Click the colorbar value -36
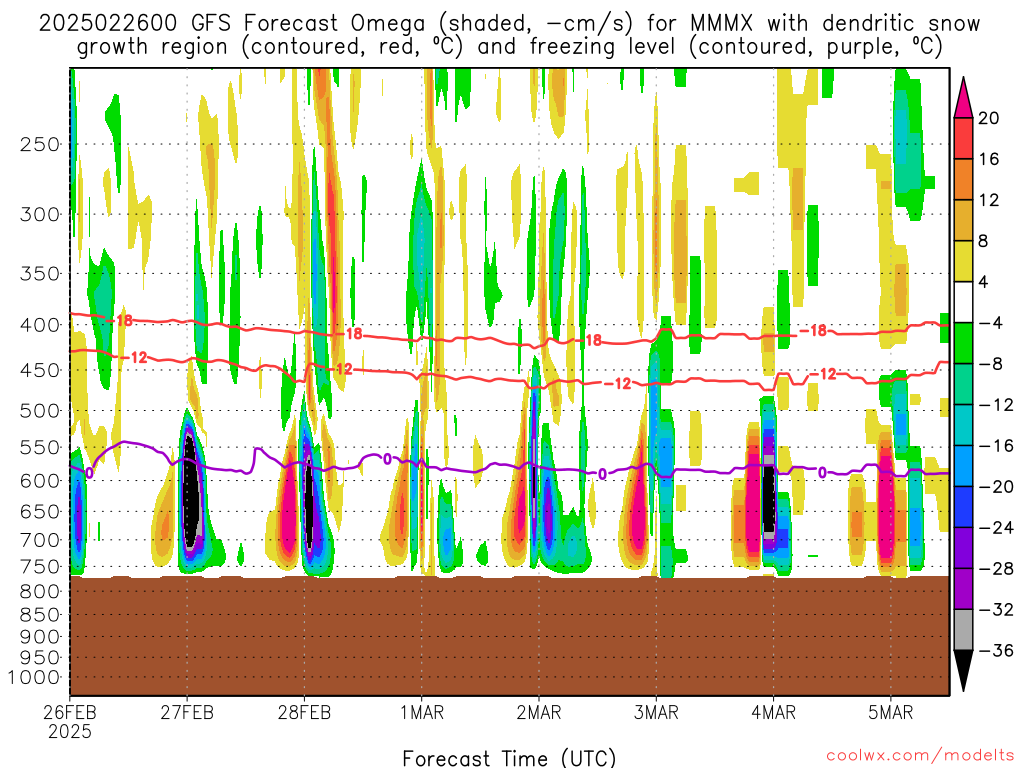Viewport: 1024px width, 768px height. pos(995,650)
